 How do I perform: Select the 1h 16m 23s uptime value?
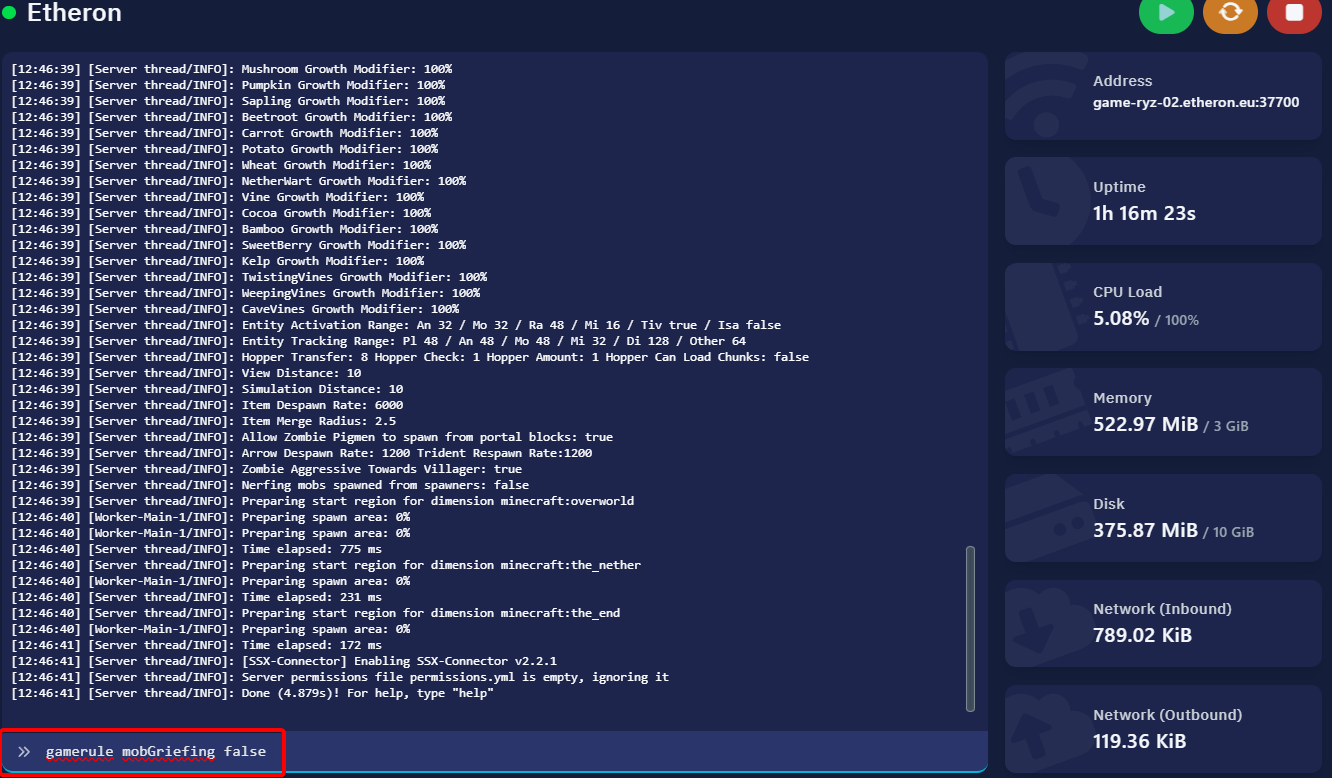coord(1144,213)
